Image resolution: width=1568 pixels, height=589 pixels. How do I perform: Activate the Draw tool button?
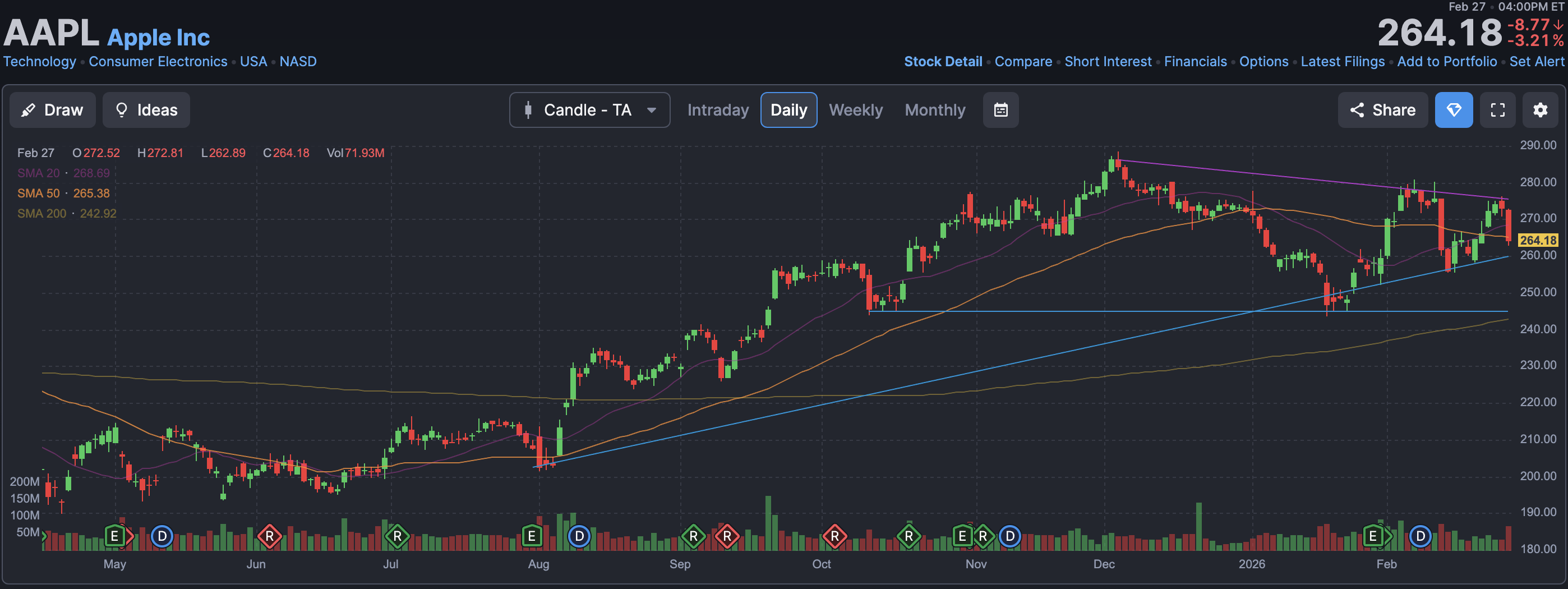(52, 109)
